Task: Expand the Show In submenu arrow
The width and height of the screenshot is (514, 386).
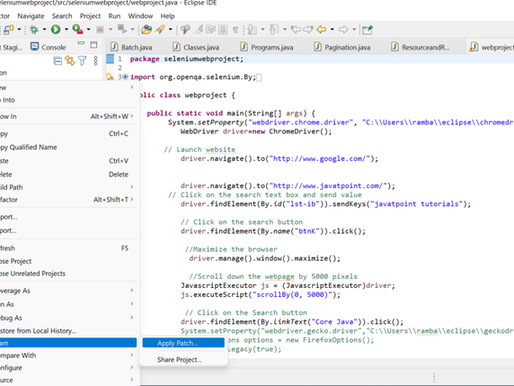Action: pyautogui.click(x=132, y=116)
